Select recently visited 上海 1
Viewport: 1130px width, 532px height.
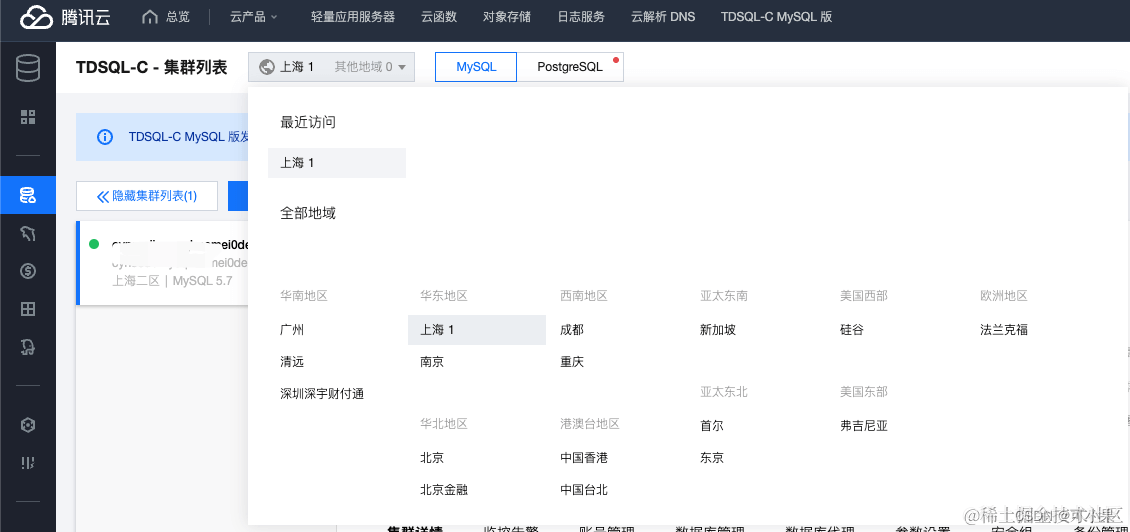[337, 163]
